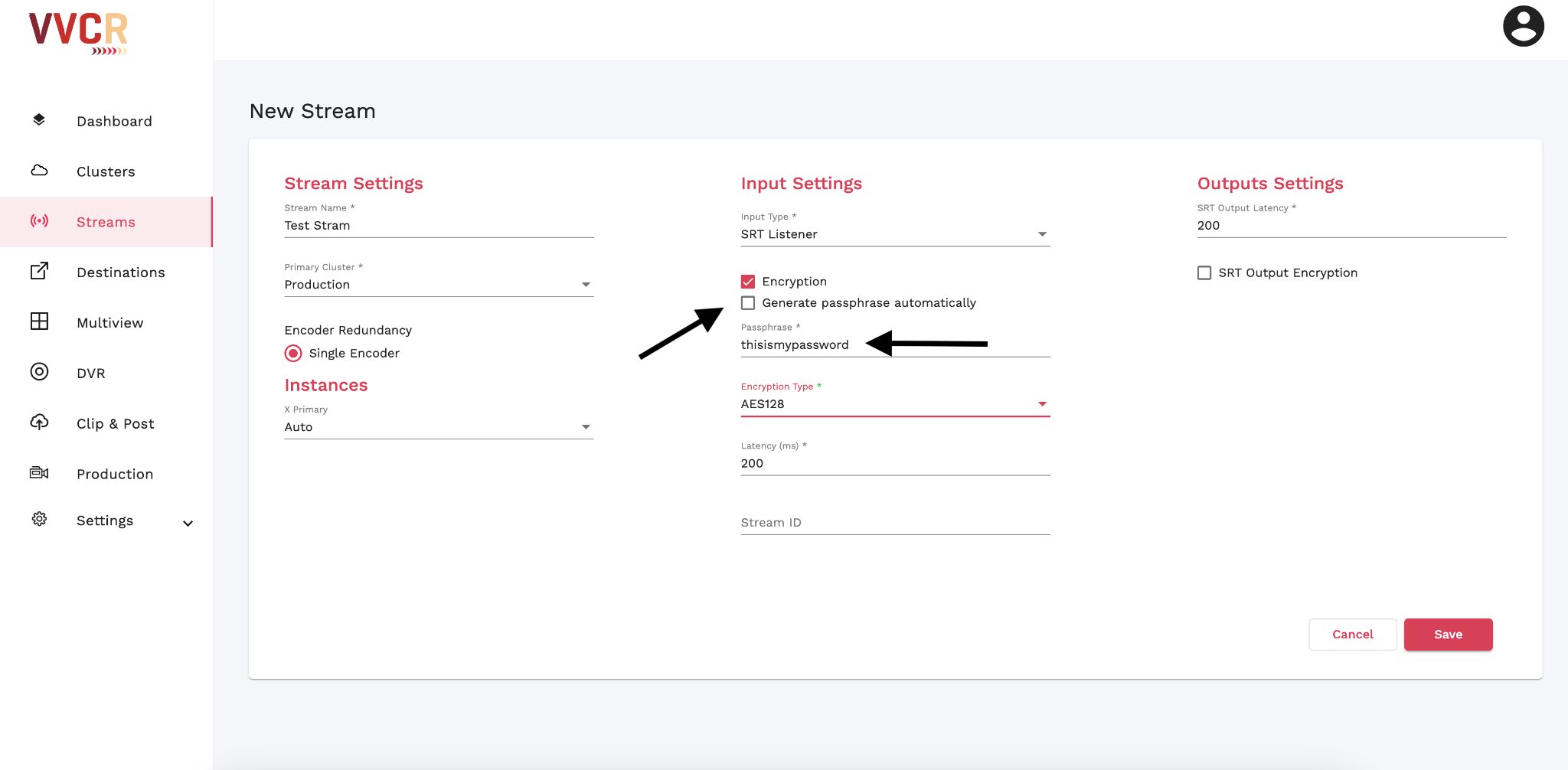
Task: Open the user account avatar menu
Action: [x=1523, y=27]
